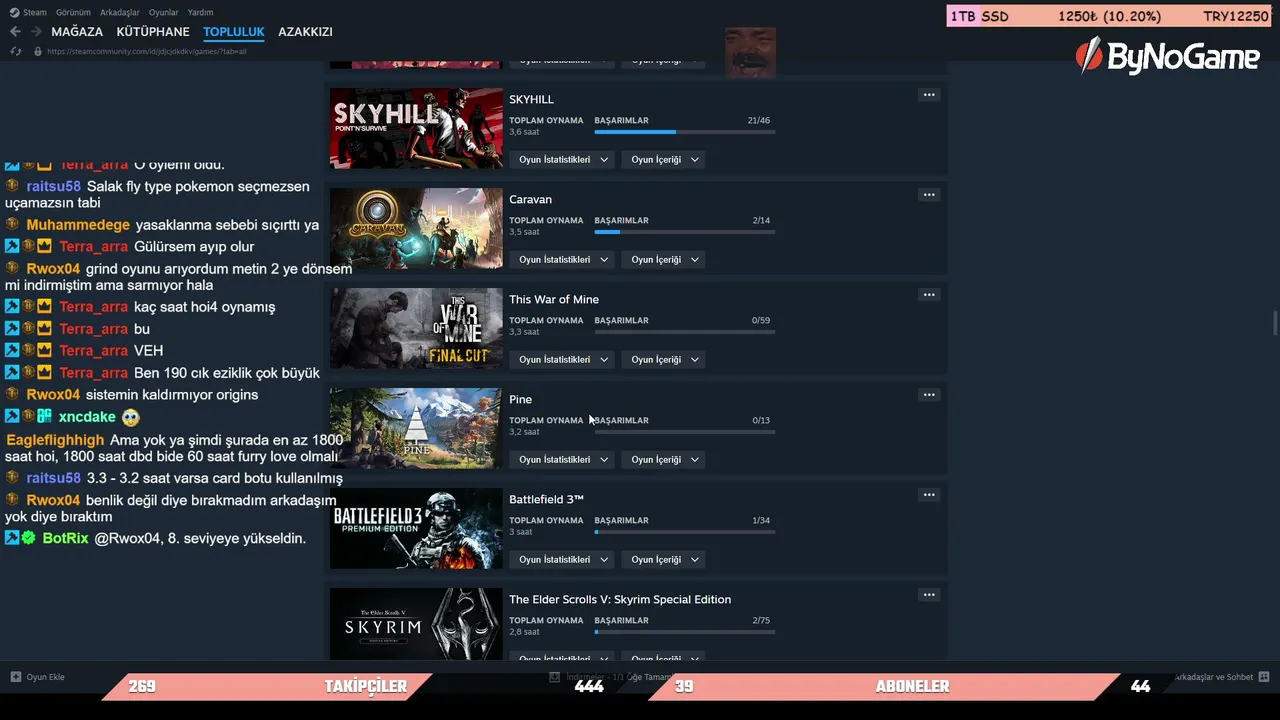Click the '3,5 saat' playtime under Caravan
This screenshot has height=720, width=1280.
point(524,232)
